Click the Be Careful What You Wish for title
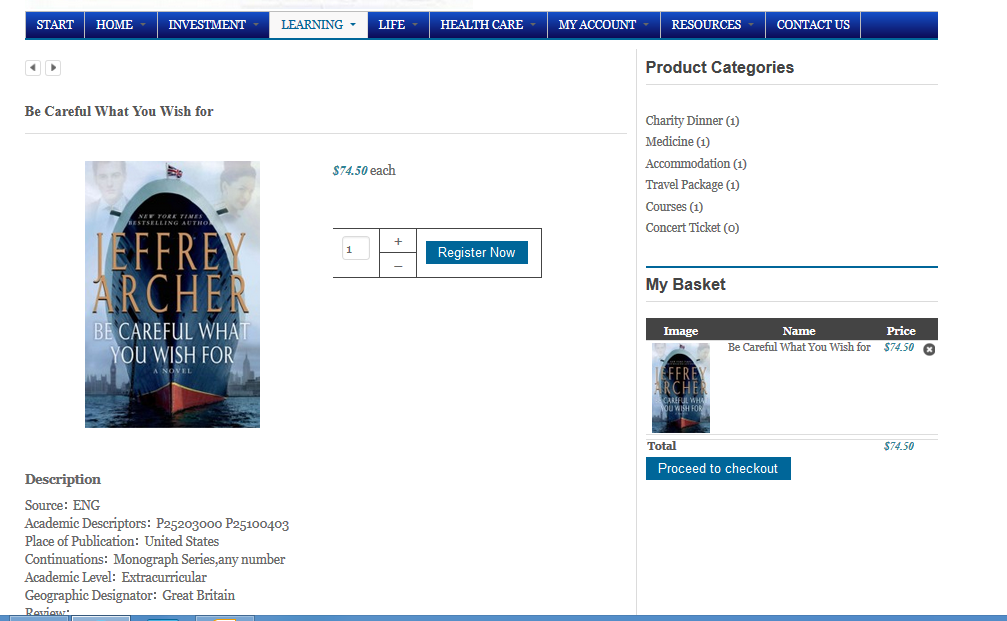The image size is (1007, 621). click(119, 111)
